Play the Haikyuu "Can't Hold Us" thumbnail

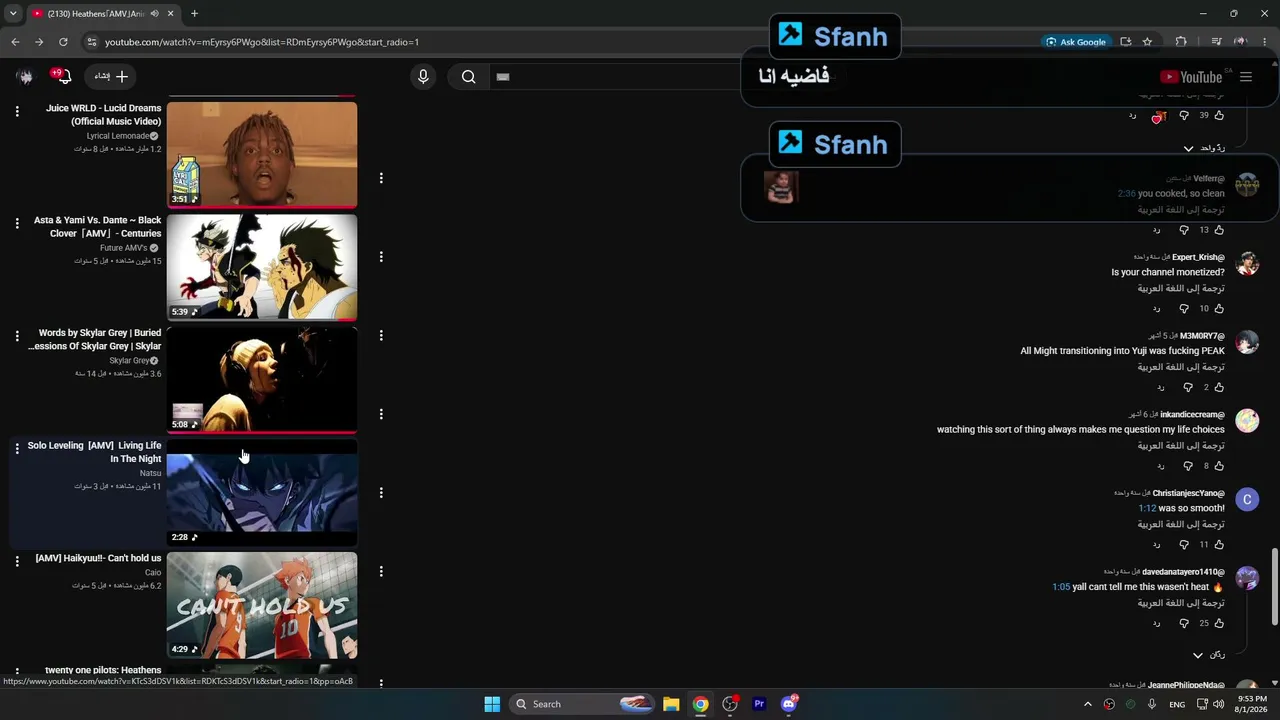pyautogui.click(x=262, y=605)
